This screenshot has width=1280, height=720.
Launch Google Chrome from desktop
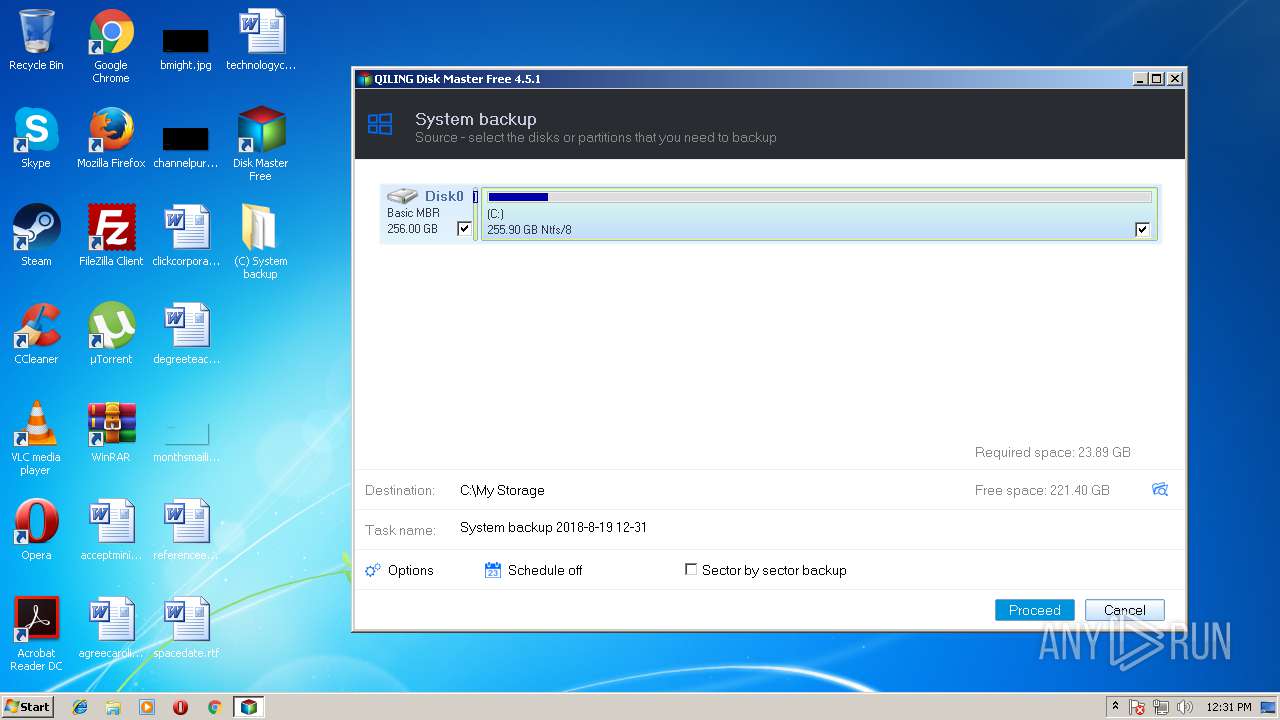pos(111,46)
